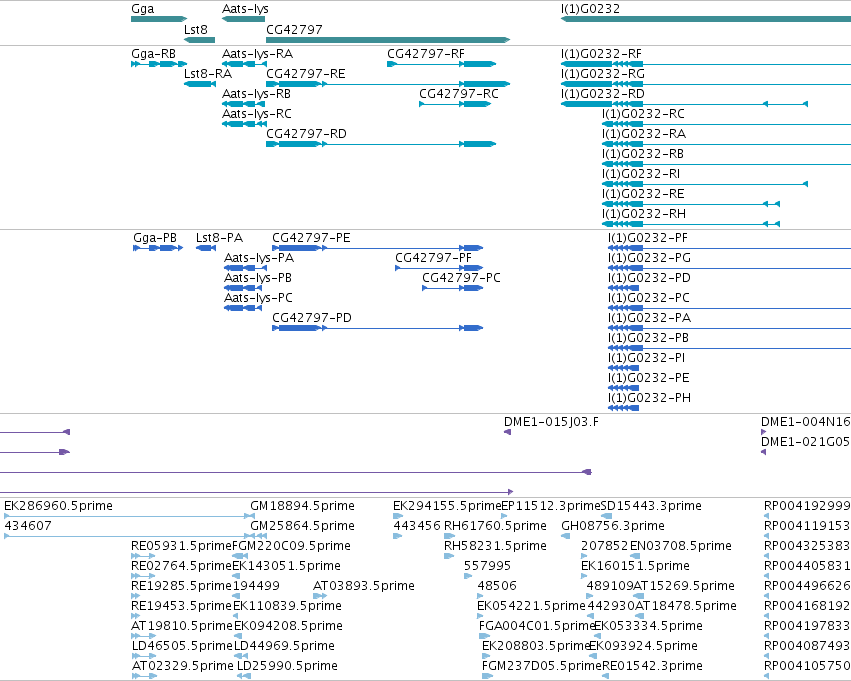Click the DME1-015J03.F purple arrow glyph
This screenshot has height=681, width=851.
pyautogui.click(x=507, y=432)
